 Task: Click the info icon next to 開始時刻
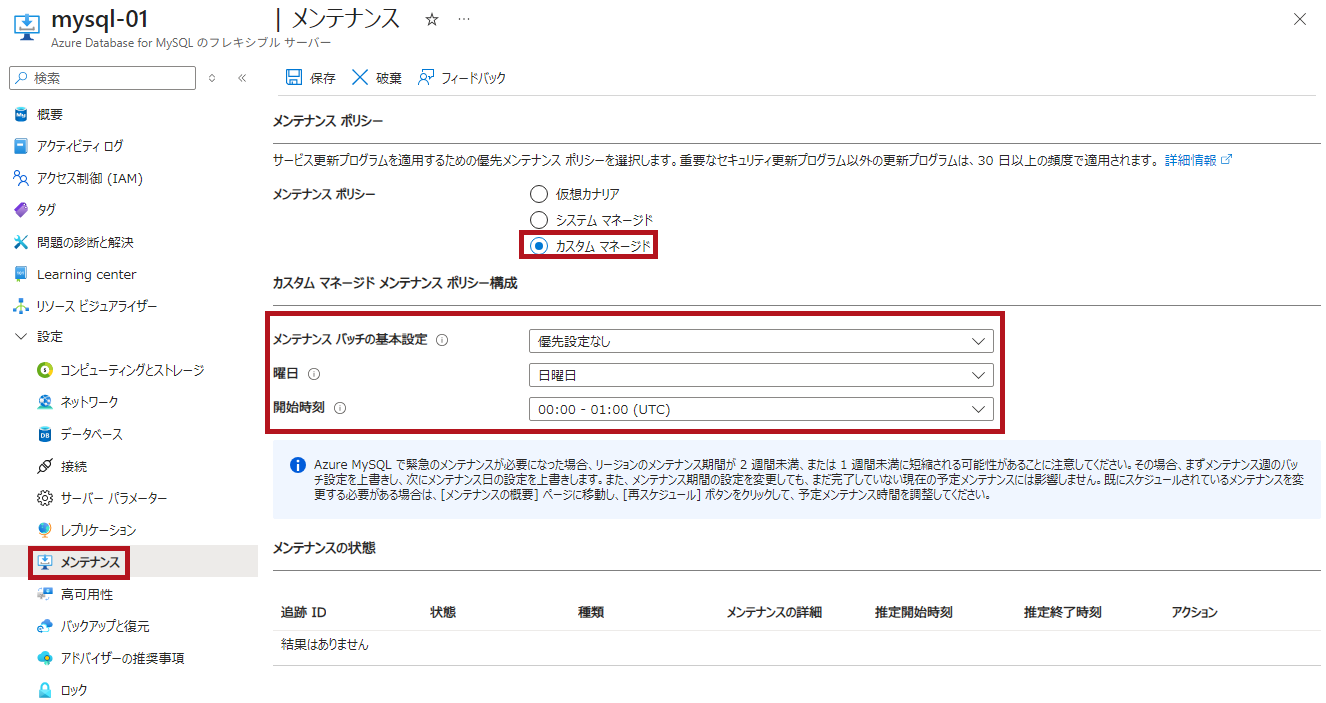click(x=340, y=408)
